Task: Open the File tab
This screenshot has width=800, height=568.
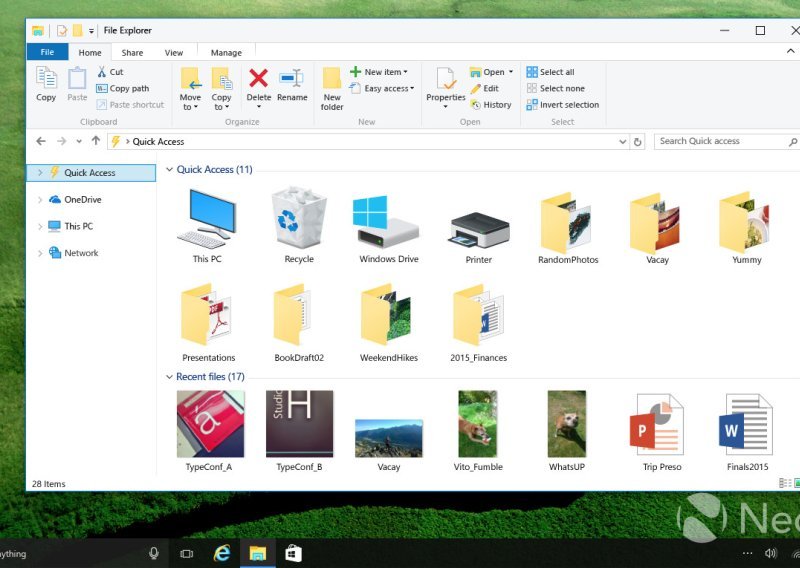Action: pyautogui.click(x=47, y=52)
